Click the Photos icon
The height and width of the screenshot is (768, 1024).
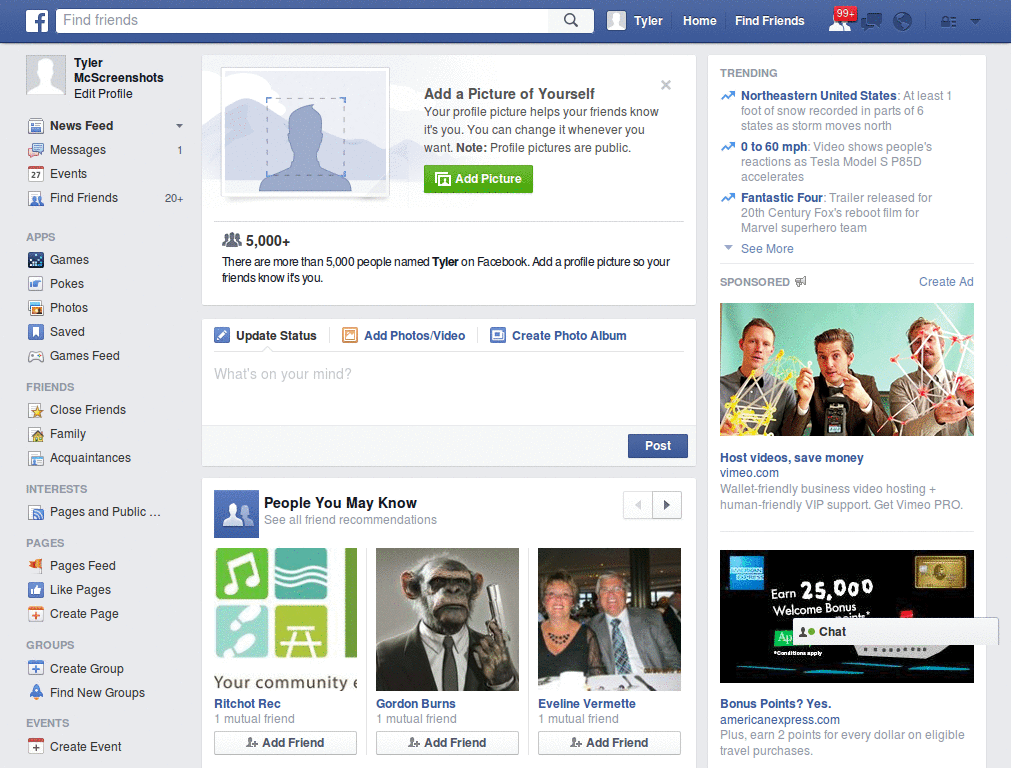[36, 308]
